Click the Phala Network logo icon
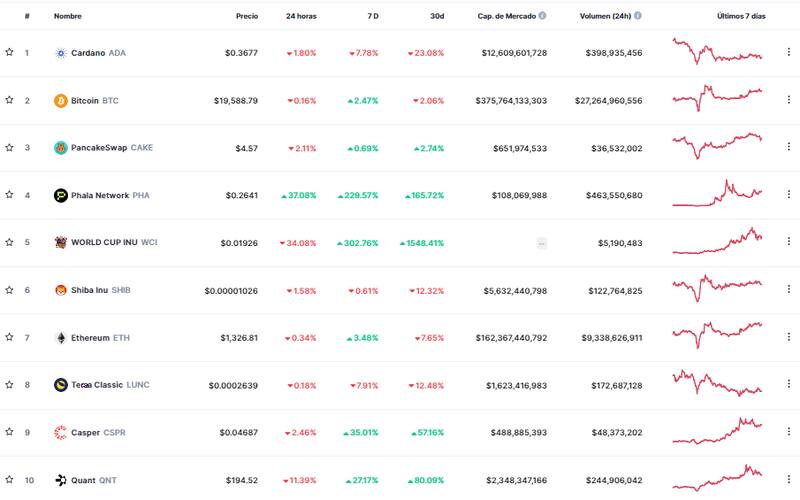This screenshot has width=800, height=500. (x=60, y=195)
